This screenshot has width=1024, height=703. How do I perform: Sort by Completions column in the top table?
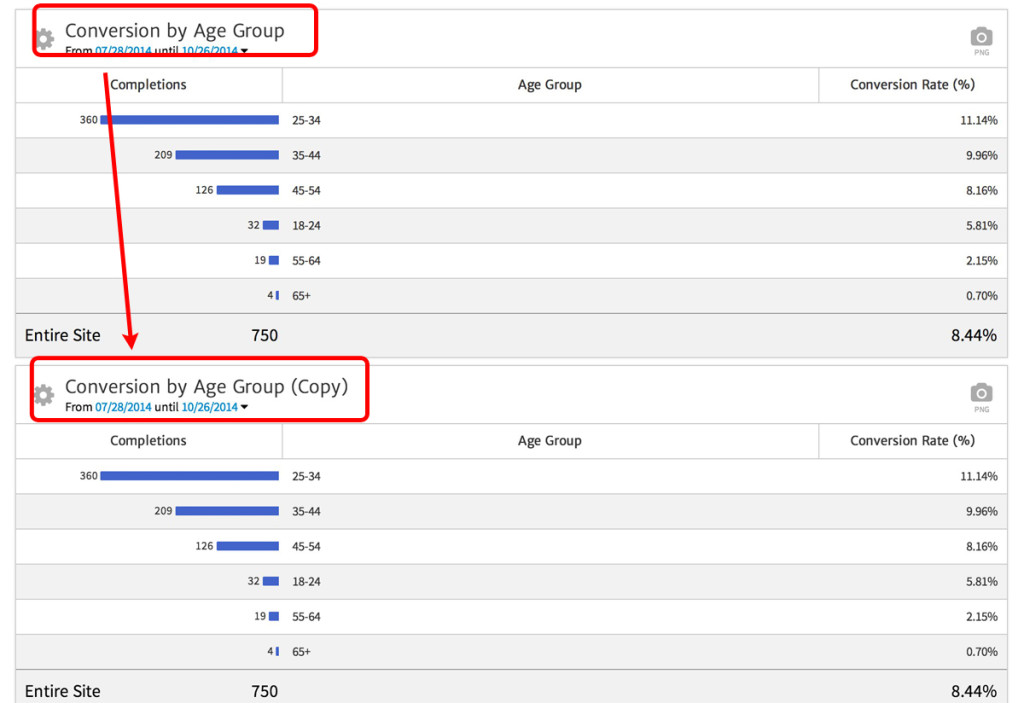coord(148,85)
